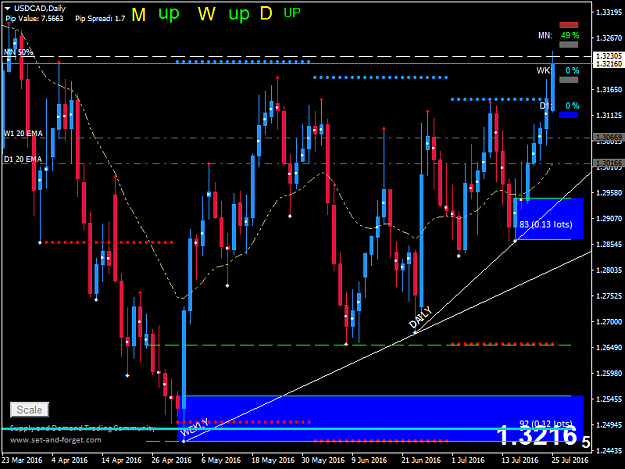Click the yellow W trend indicator letter
625x469 pixels.
pyautogui.click(x=206, y=14)
